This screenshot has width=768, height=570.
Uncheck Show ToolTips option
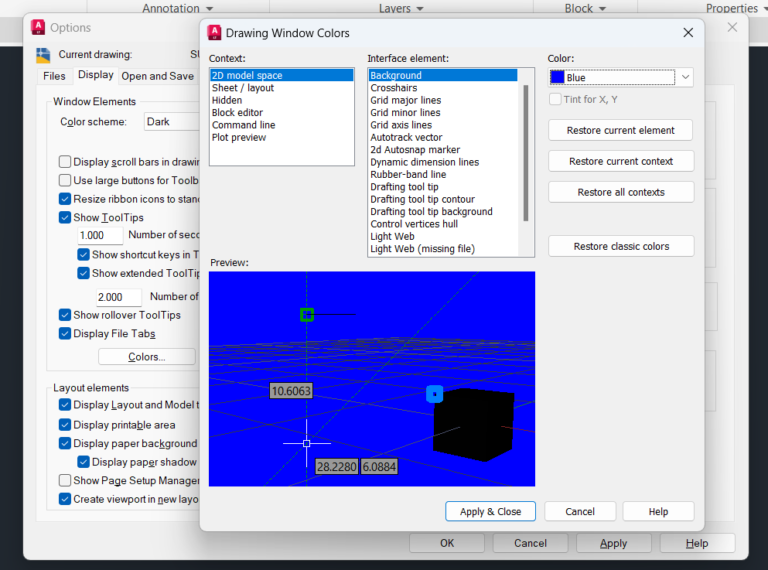(65, 217)
